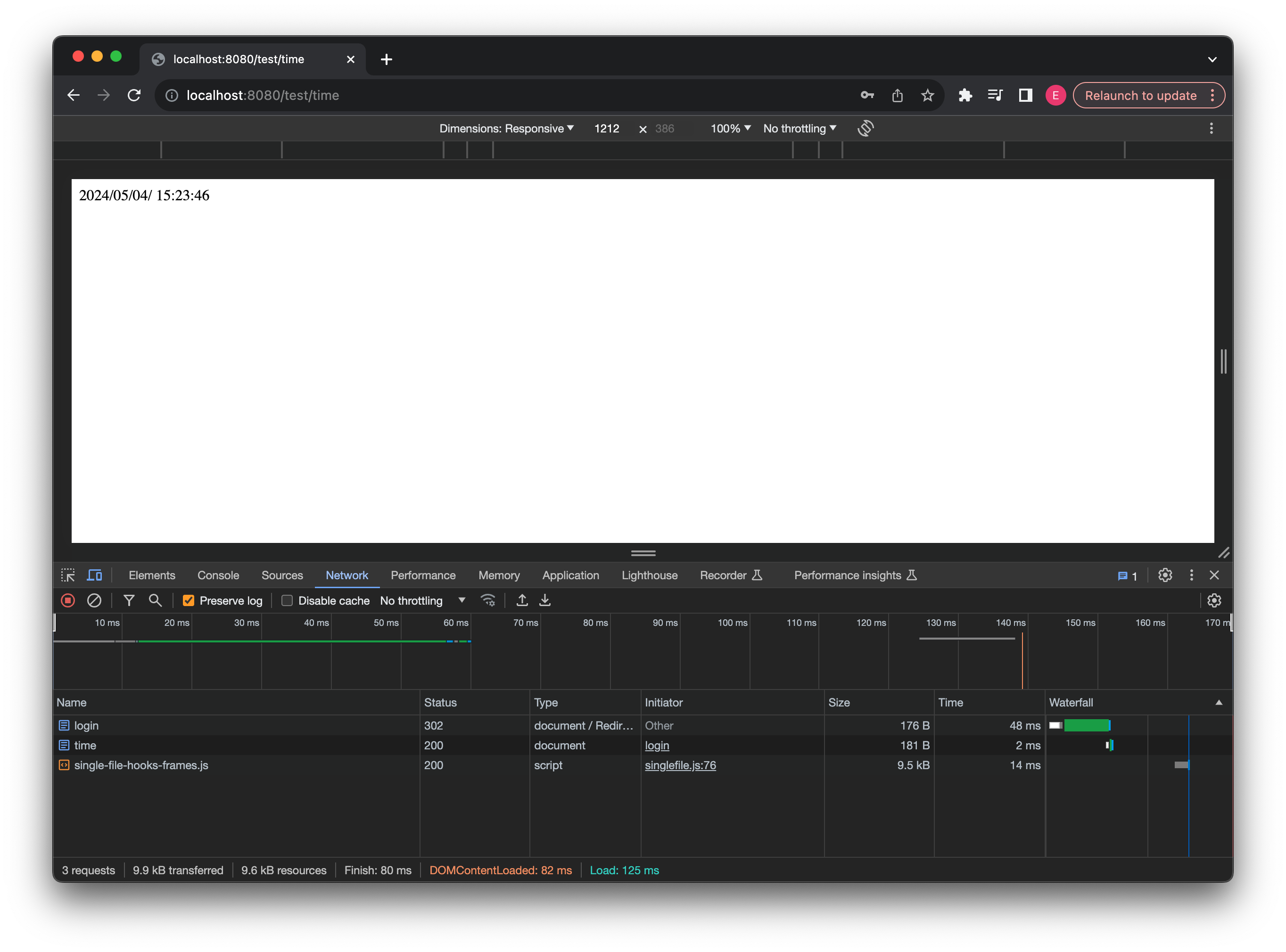The width and height of the screenshot is (1286, 952).
Task: Toggle network conditions wifi icon
Action: click(487, 600)
